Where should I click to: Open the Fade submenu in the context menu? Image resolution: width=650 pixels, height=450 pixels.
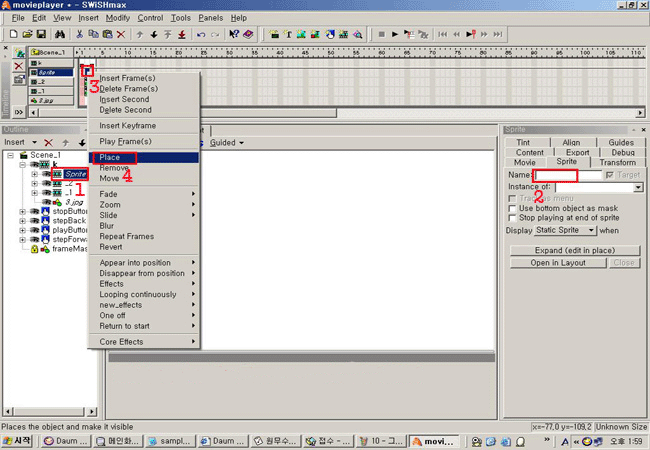tap(143, 194)
